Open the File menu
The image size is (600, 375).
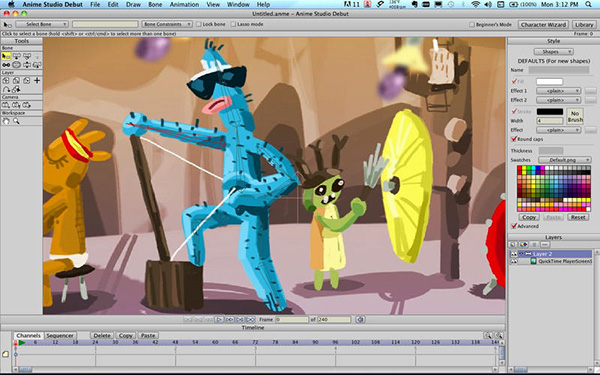95,5
